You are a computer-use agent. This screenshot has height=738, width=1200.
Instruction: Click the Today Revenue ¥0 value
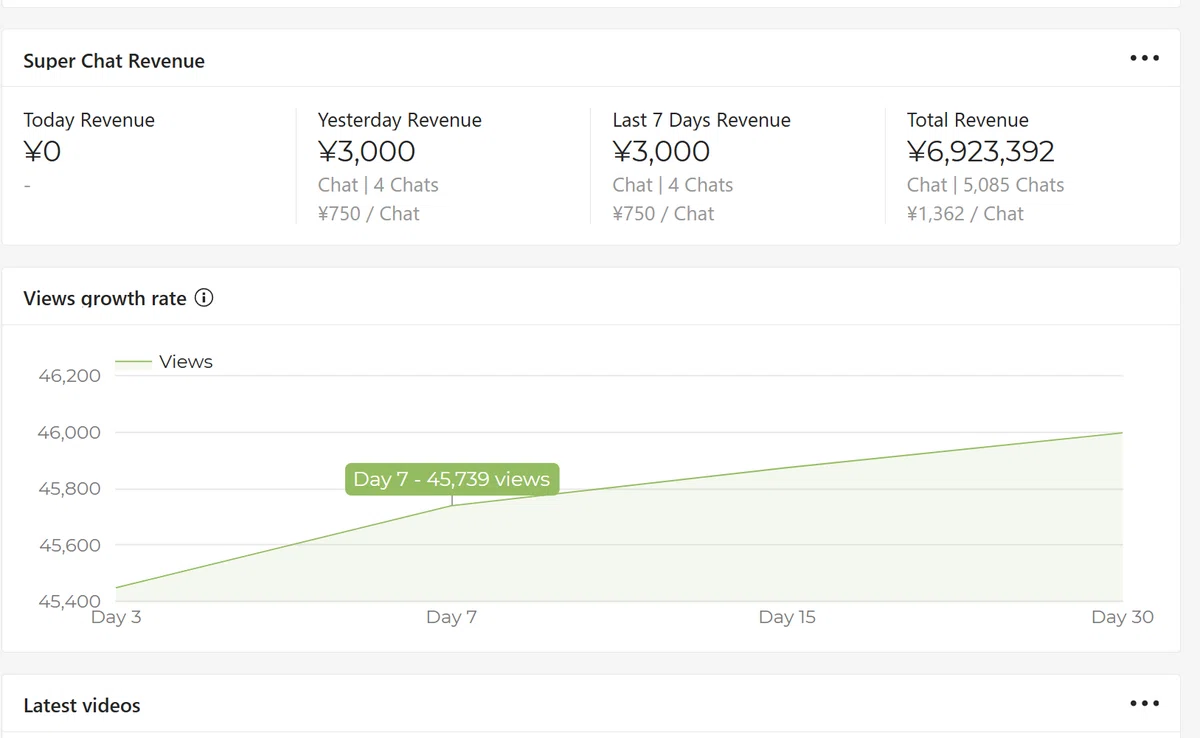(x=42, y=151)
